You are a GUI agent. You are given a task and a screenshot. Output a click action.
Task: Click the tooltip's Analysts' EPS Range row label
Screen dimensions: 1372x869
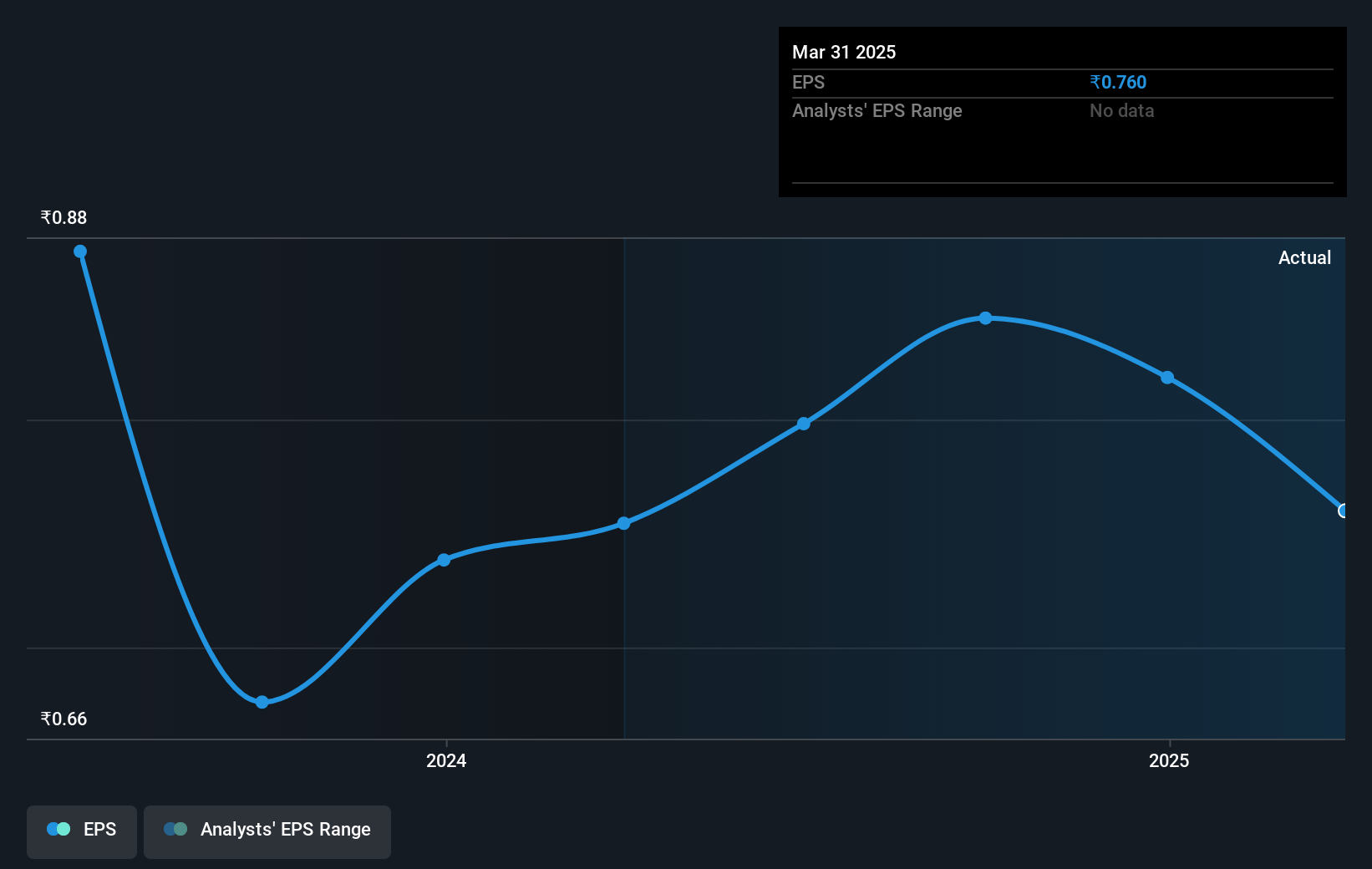pos(877,110)
